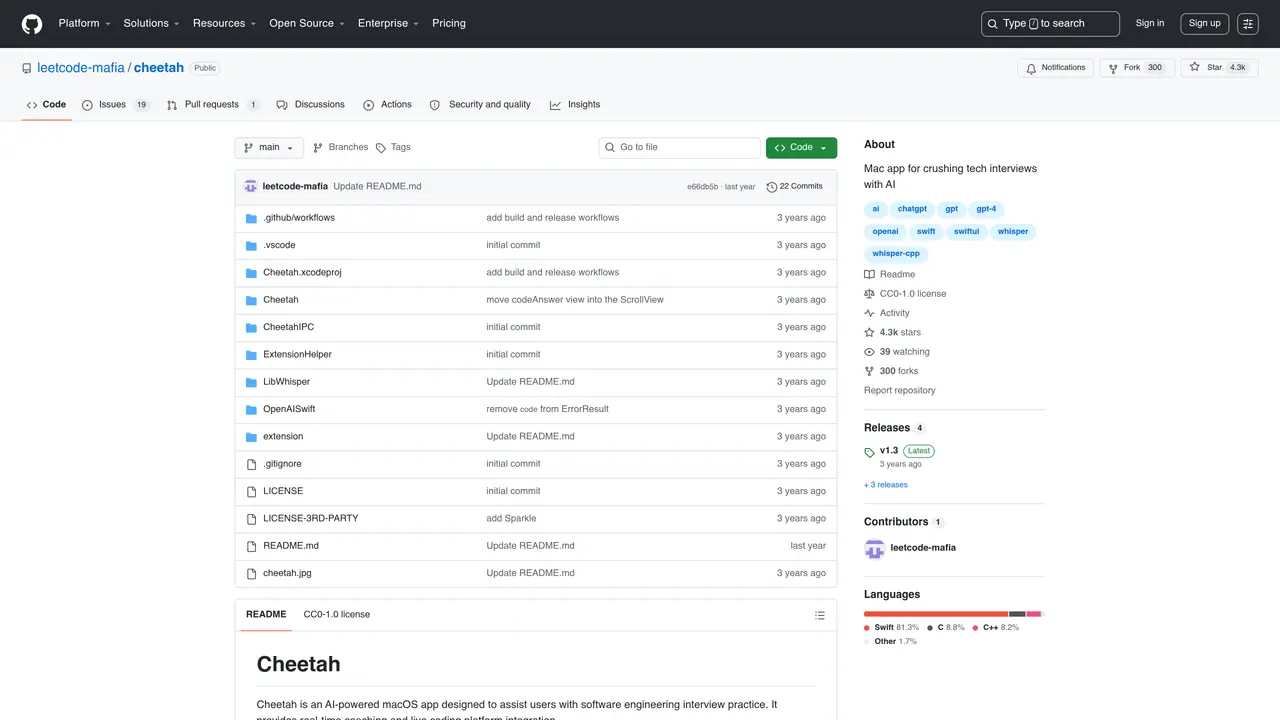Click the repository book icon beside owner name
This screenshot has width=1280, height=720.
click(x=27, y=68)
